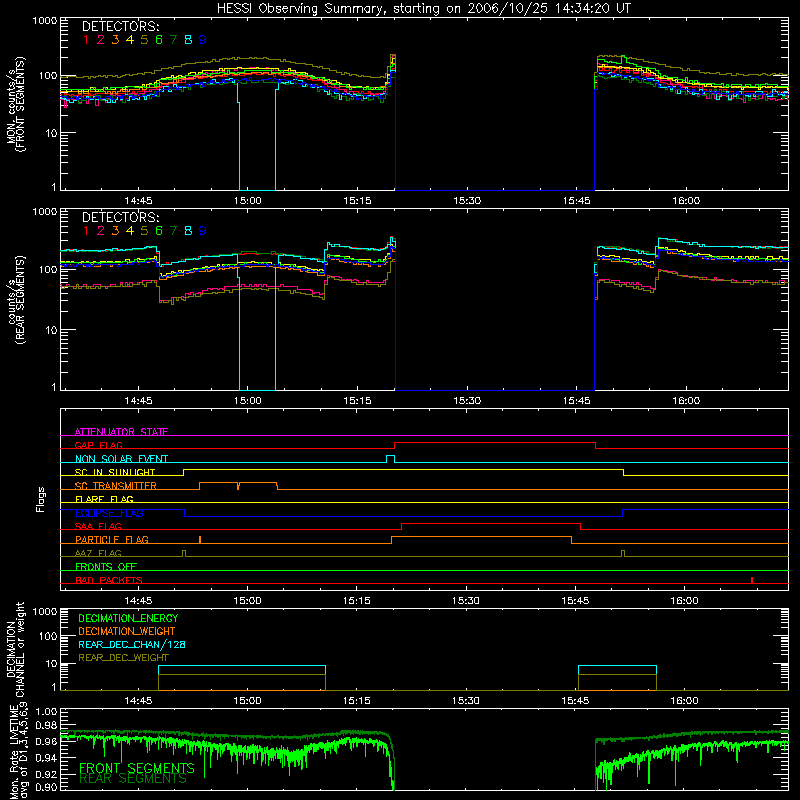Click 14:45 time label below rear segments plot
This screenshot has width=800, height=800.
pyautogui.click(x=138, y=401)
